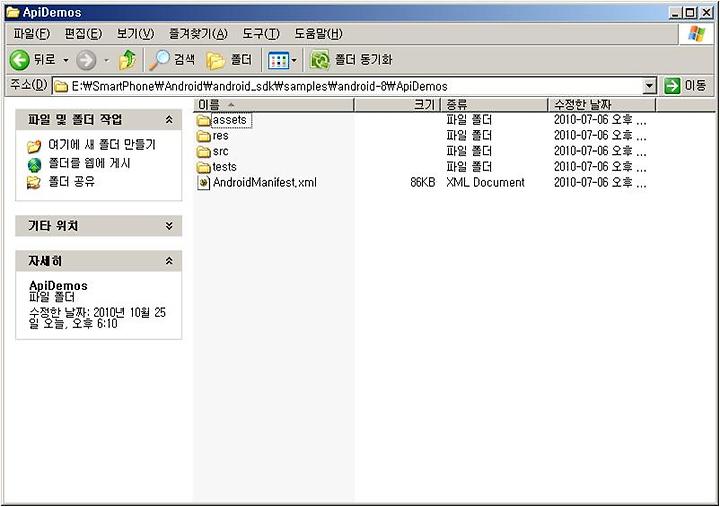Click the 86KB size value
720x507 pixels.
click(x=422, y=183)
